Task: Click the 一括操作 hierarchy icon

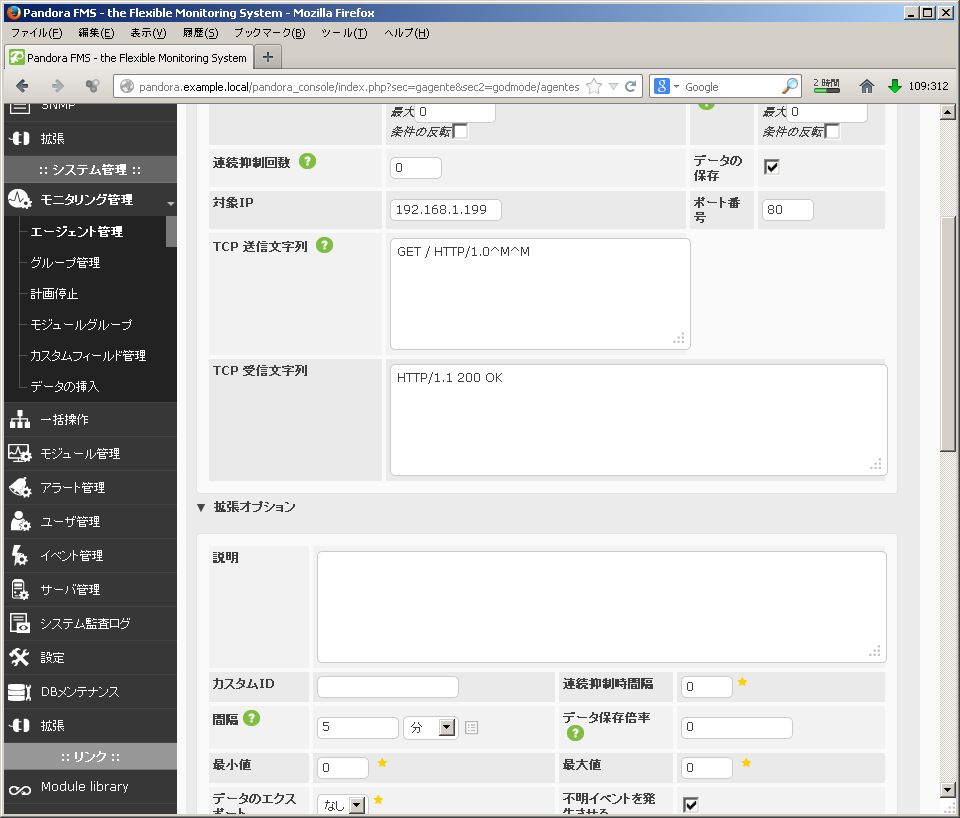Action: [20, 419]
